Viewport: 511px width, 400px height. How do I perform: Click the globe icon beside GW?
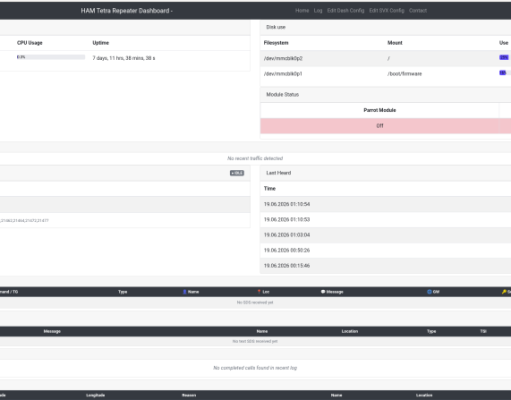(429, 292)
